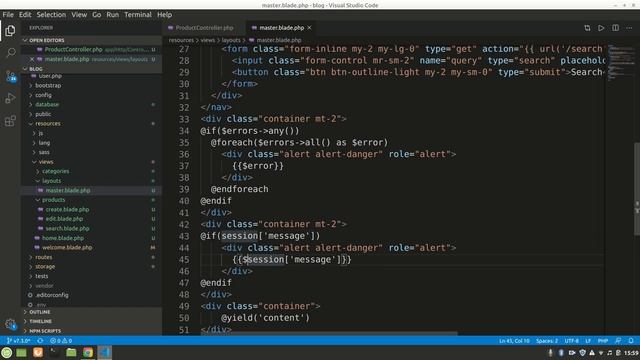Open the Terminal menu

[138, 15]
